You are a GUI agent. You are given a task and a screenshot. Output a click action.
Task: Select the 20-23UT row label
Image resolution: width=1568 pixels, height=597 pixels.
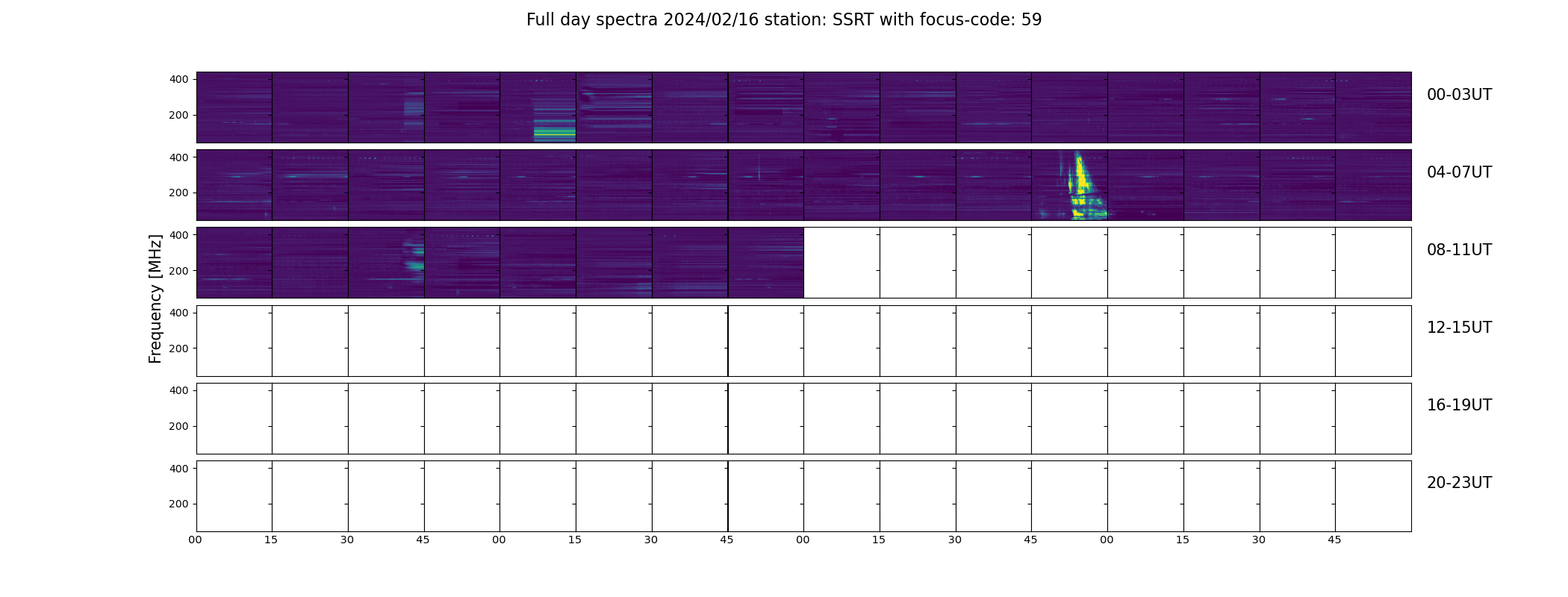(1459, 483)
